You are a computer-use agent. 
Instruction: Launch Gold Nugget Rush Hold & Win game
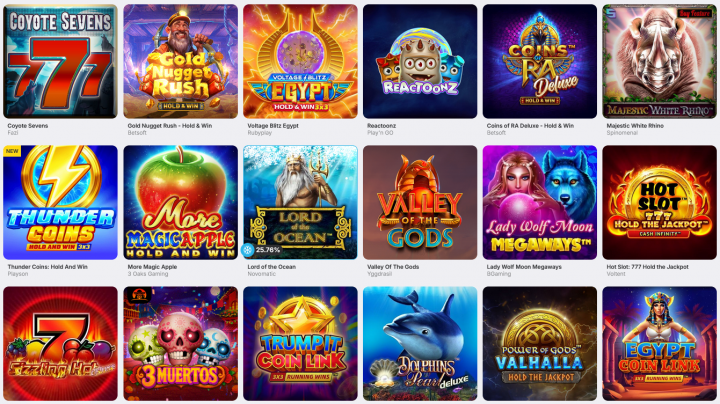click(180, 62)
